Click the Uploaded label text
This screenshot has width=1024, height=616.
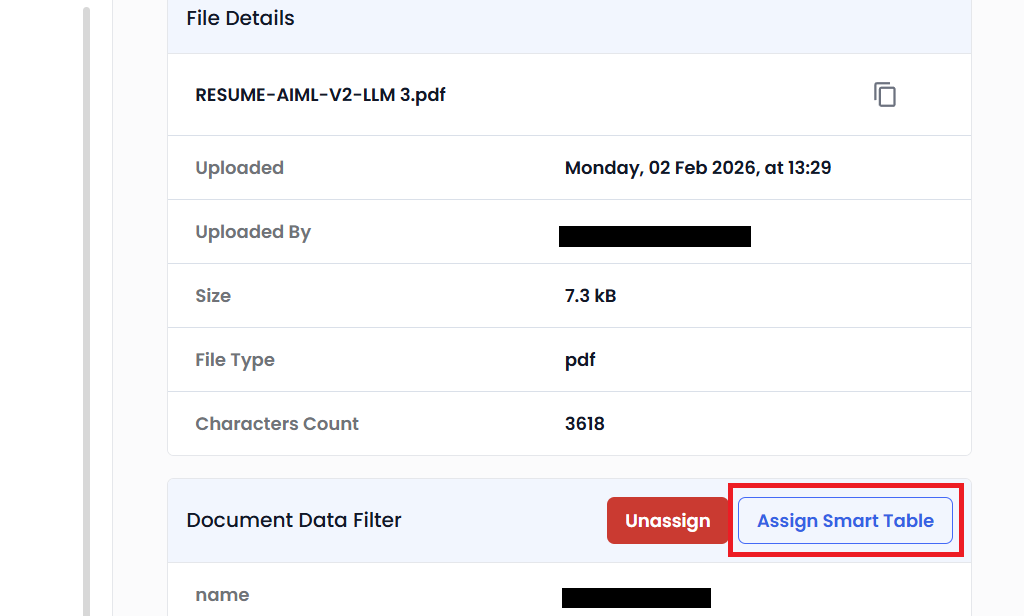(240, 167)
